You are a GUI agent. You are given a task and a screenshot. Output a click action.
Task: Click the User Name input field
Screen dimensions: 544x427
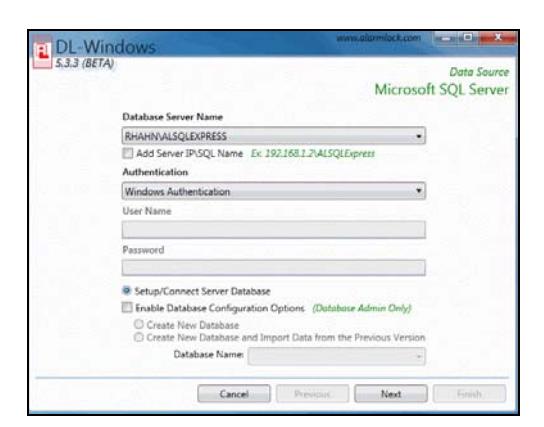pyautogui.click(x=274, y=229)
